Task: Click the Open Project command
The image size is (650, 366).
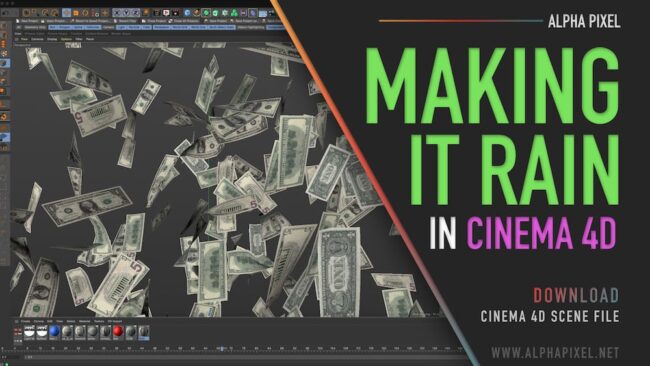Action: pos(53,21)
